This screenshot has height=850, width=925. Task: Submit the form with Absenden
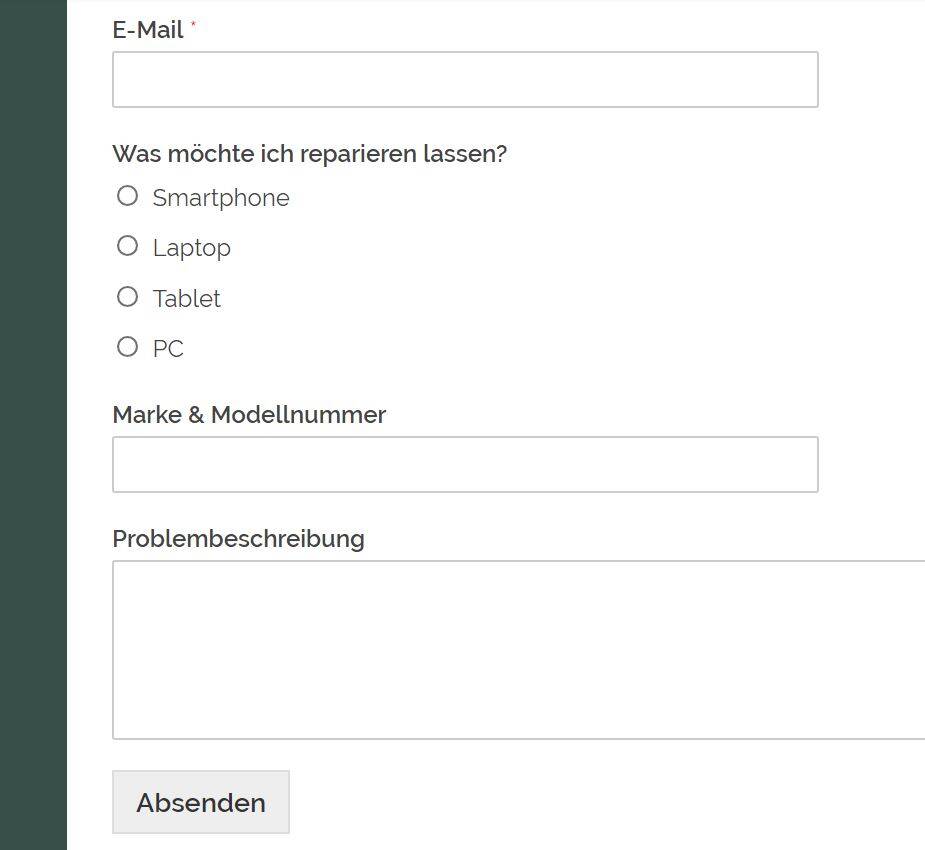coord(201,802)
